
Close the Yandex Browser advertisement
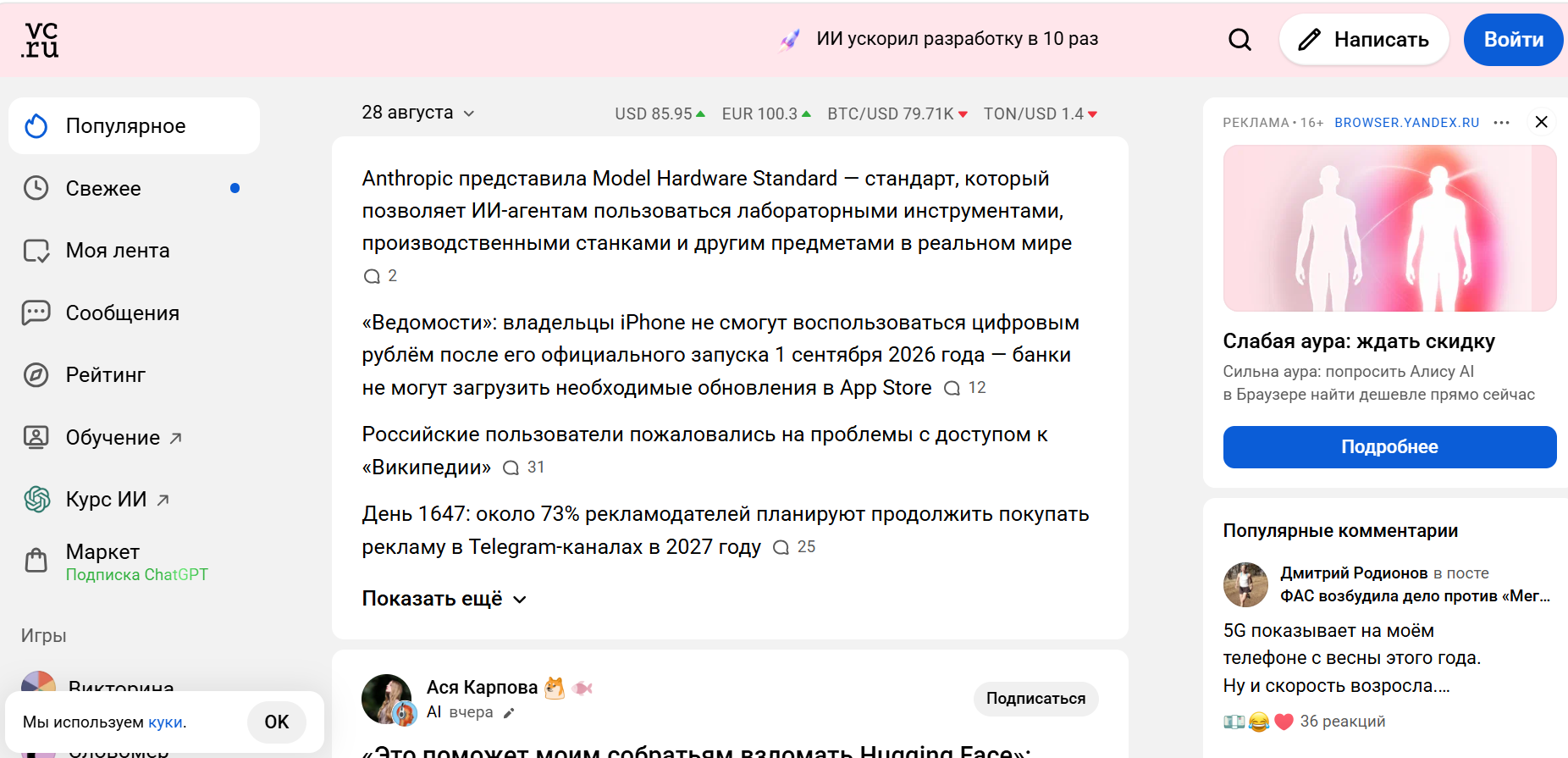pos(1542,122)
